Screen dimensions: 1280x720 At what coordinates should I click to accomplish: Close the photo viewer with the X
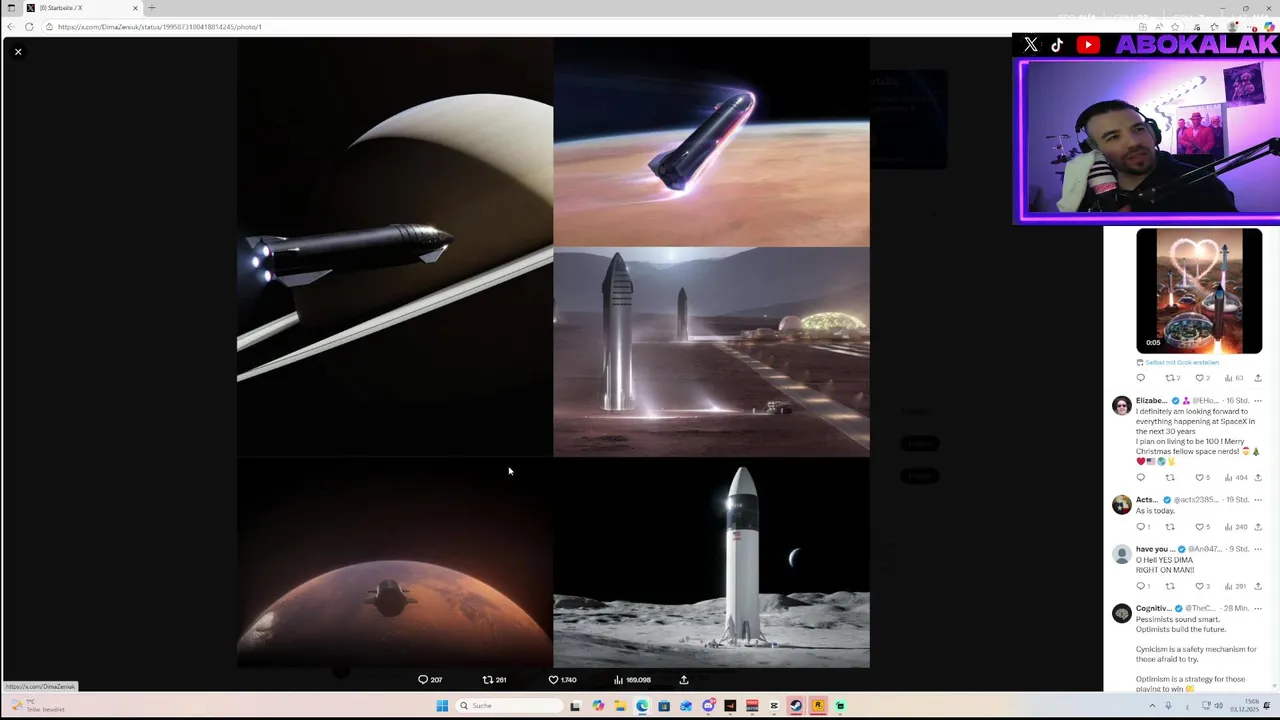[x=18, y=51]
